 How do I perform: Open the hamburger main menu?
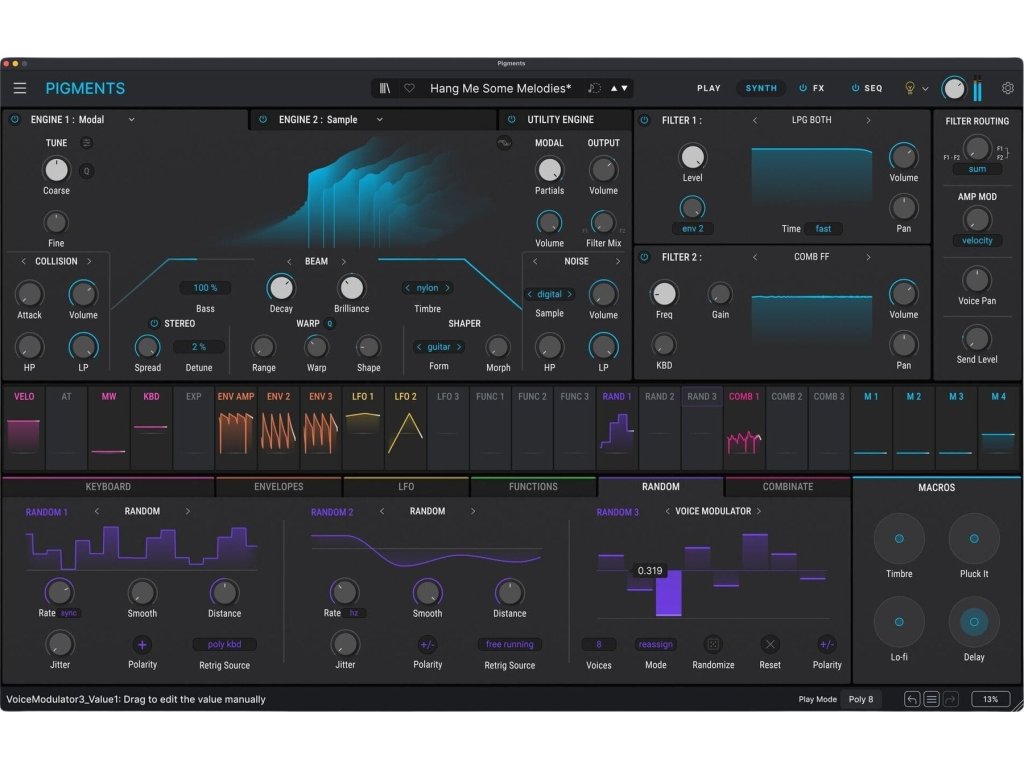click(20, 88)
